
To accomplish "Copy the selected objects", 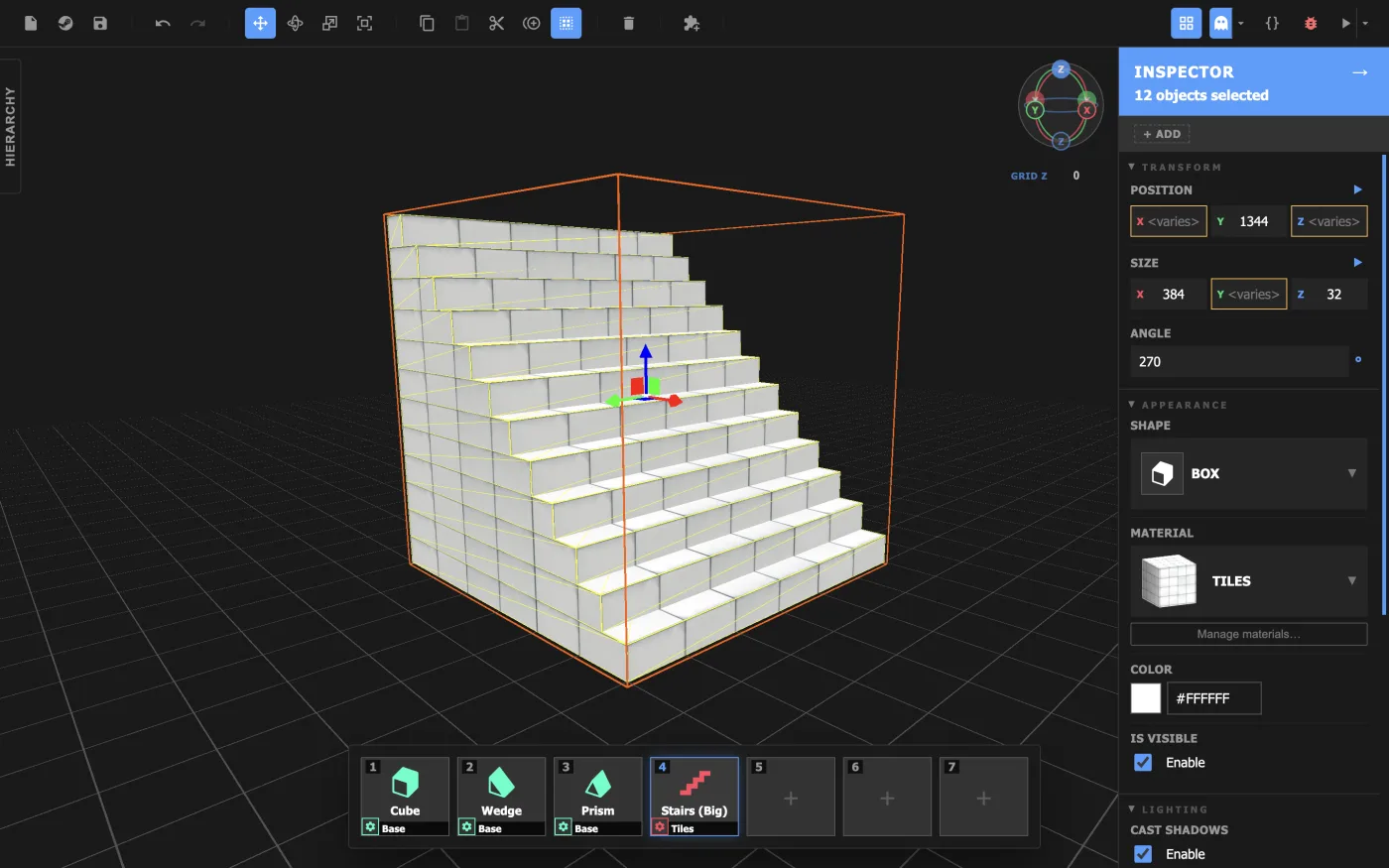I will pyautogui.click(x=427, y=23).
